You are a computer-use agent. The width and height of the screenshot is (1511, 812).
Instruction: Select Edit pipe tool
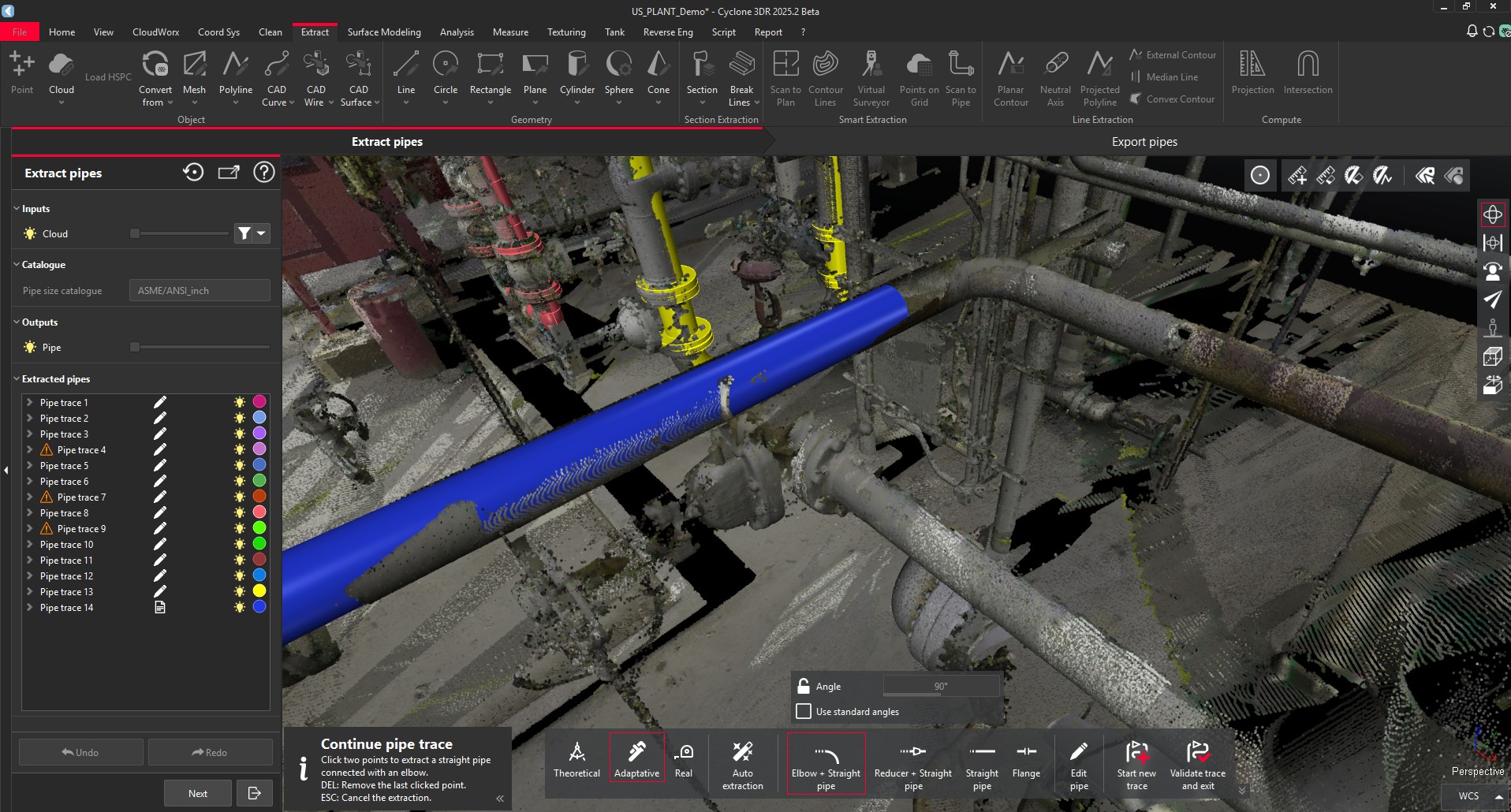pyautogui.click(x=1078, y=762)
